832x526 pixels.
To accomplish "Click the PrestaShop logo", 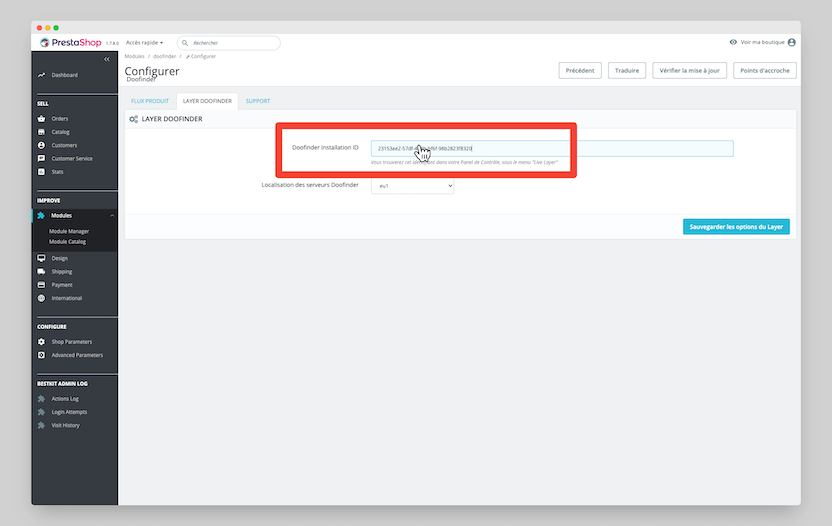I will (x=71, y=42).
